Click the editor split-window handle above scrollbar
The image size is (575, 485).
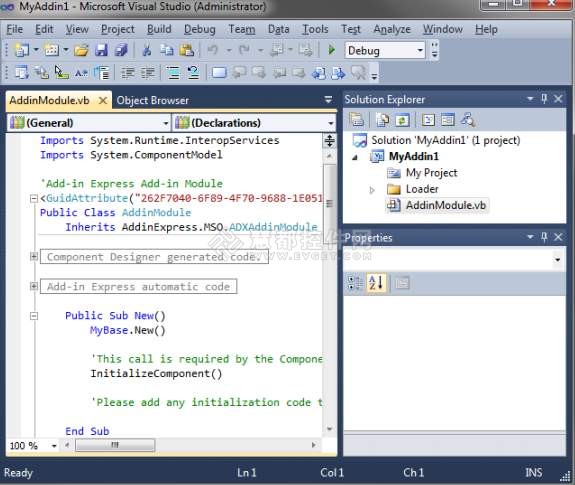pyautogui.click(x=329, y=141)
